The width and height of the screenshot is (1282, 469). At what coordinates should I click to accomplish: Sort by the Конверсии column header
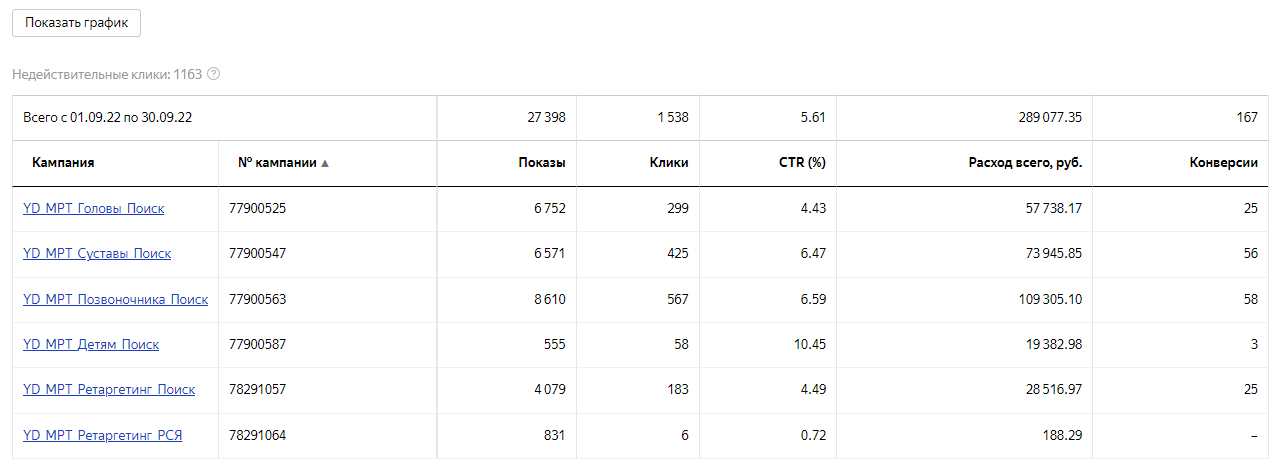(1223, 162)
